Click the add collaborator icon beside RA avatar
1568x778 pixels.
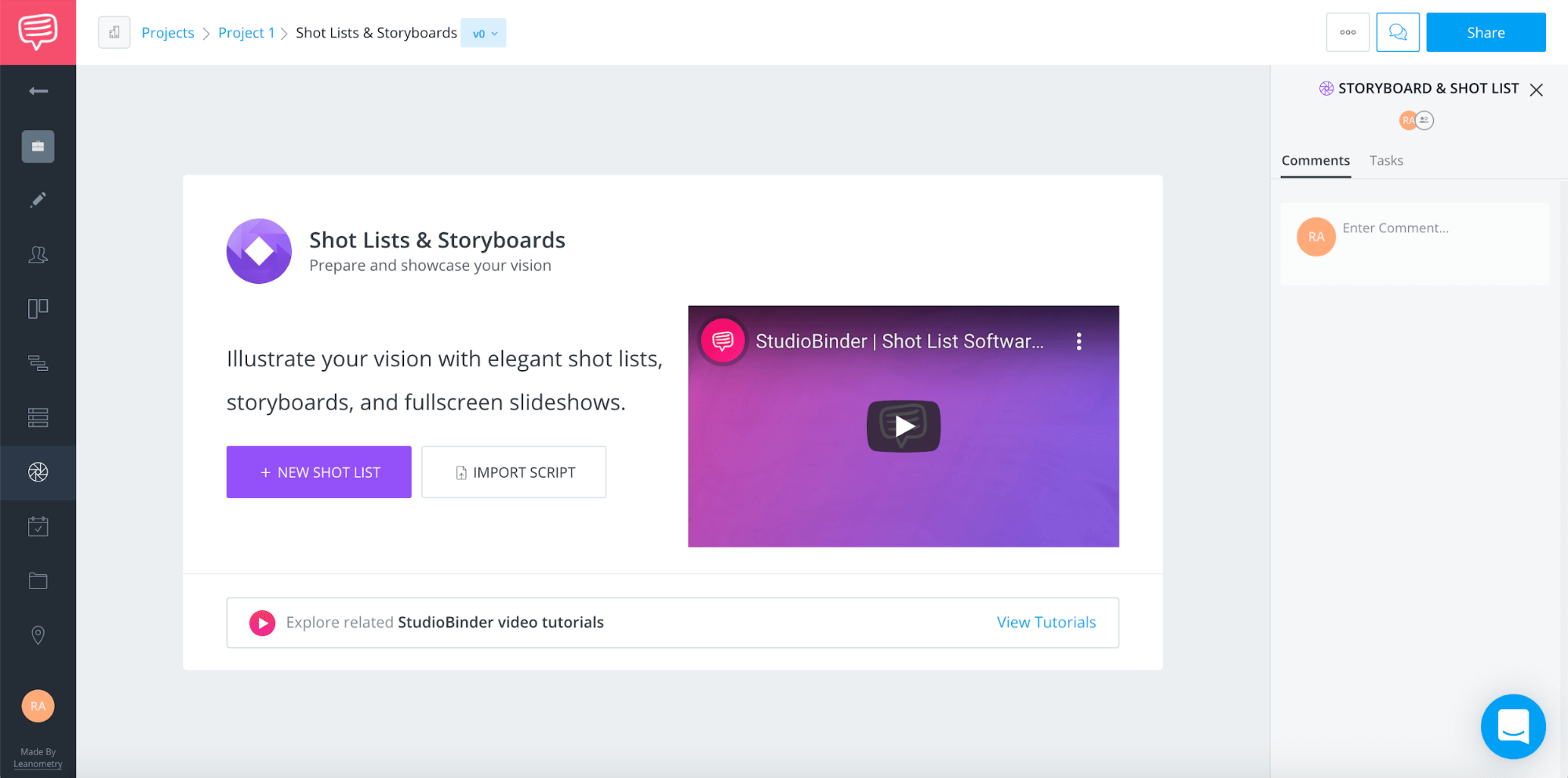pos(1424,120)
